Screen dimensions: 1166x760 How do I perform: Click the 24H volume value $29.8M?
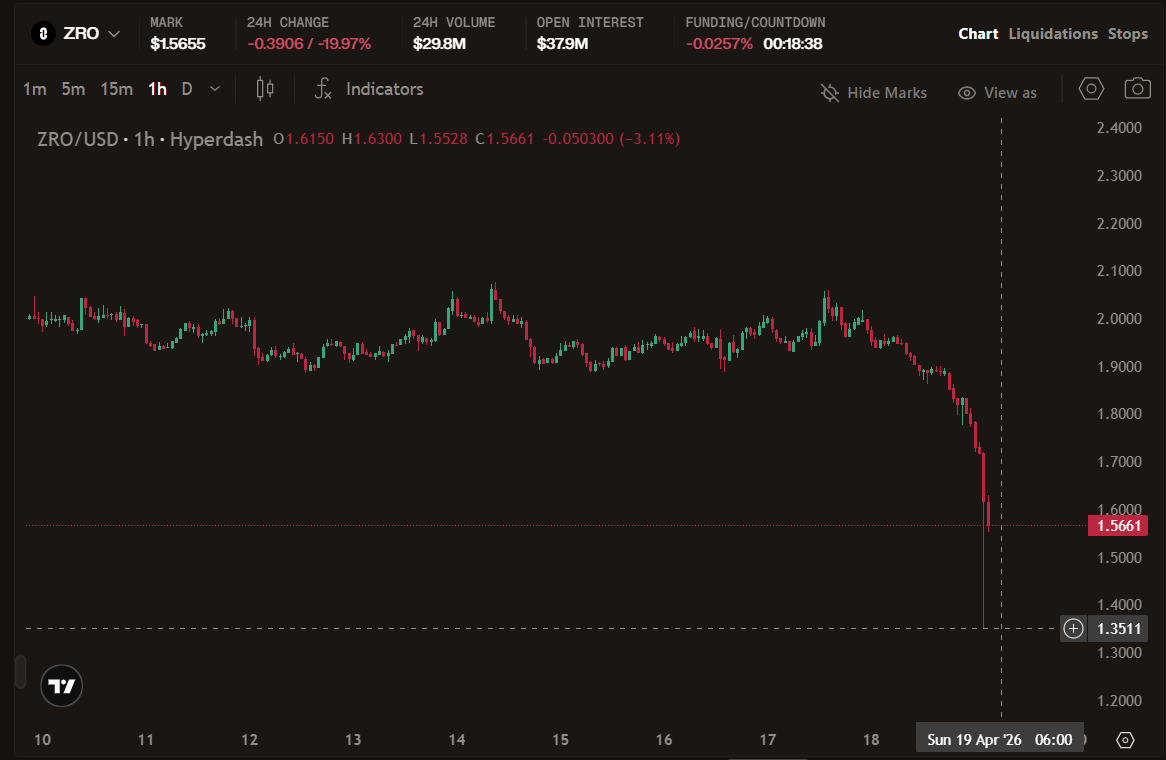pyautogui.click(x=439, y=44)
